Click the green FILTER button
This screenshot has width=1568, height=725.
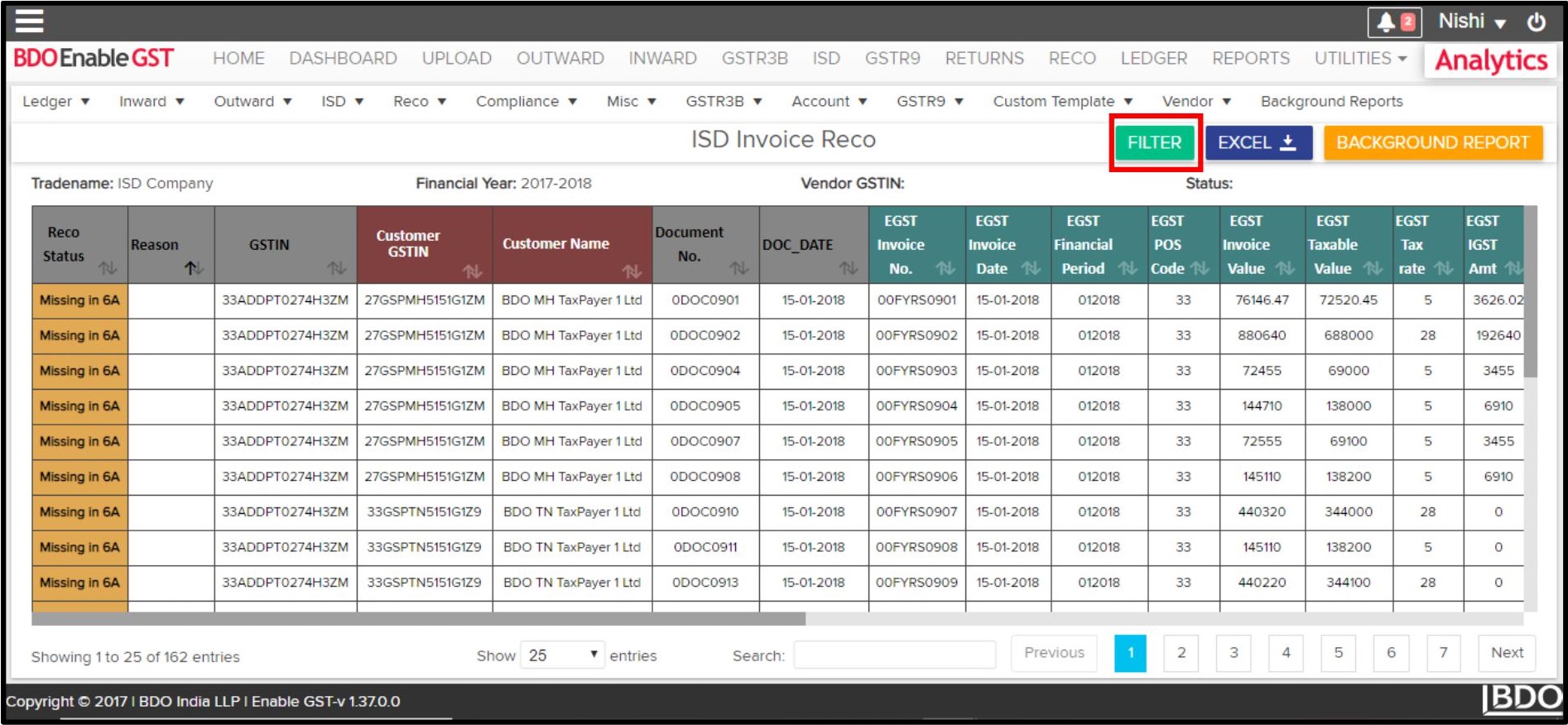[x=1154, y=142]
